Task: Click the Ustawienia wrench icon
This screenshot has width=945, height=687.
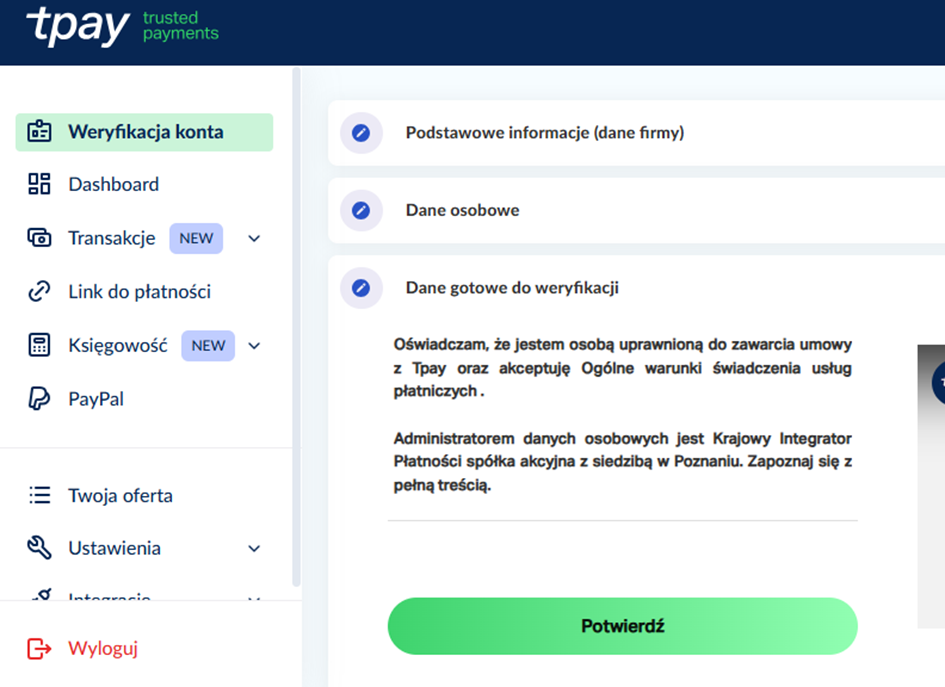Action: (x=39, y=548)
